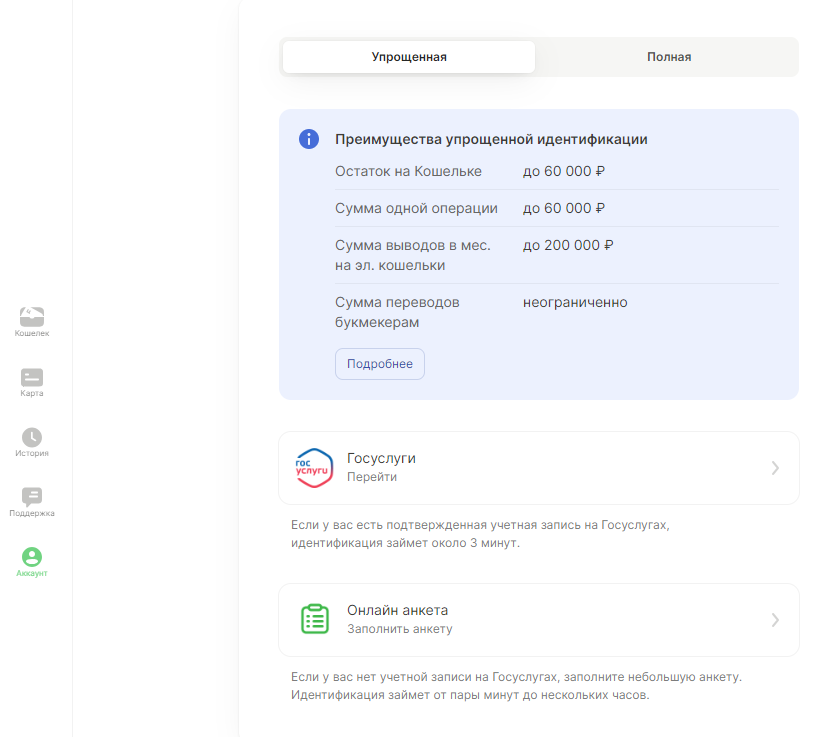Click the text about filling небольшую анкету
Screen dimensions: 833x737
pos(516,686)
